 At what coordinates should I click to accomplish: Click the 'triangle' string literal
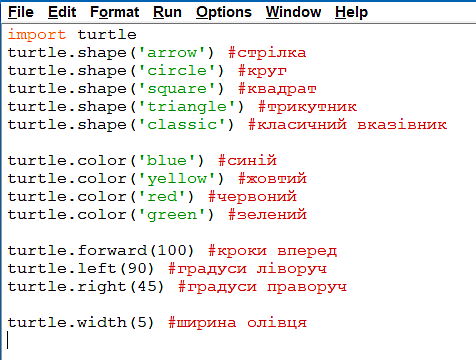pyautogui.click(x=187, y=107)
